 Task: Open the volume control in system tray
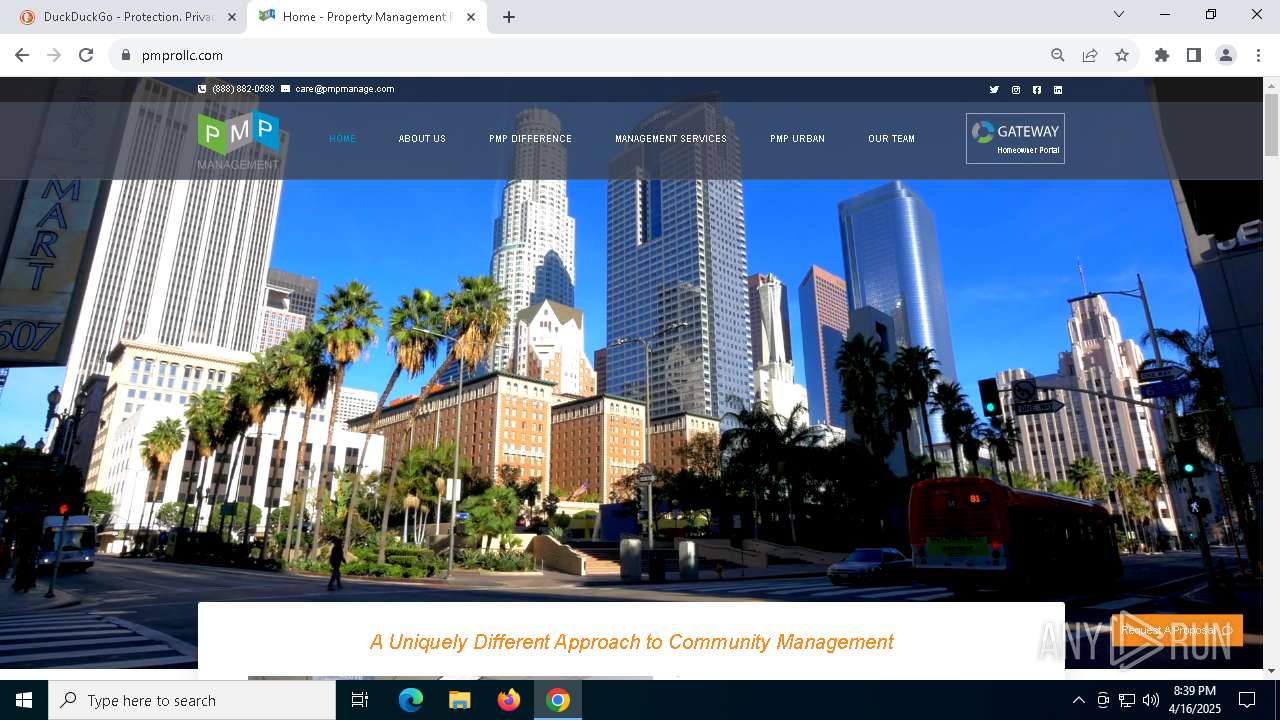pyautogui.click(x=1150, y=700)
